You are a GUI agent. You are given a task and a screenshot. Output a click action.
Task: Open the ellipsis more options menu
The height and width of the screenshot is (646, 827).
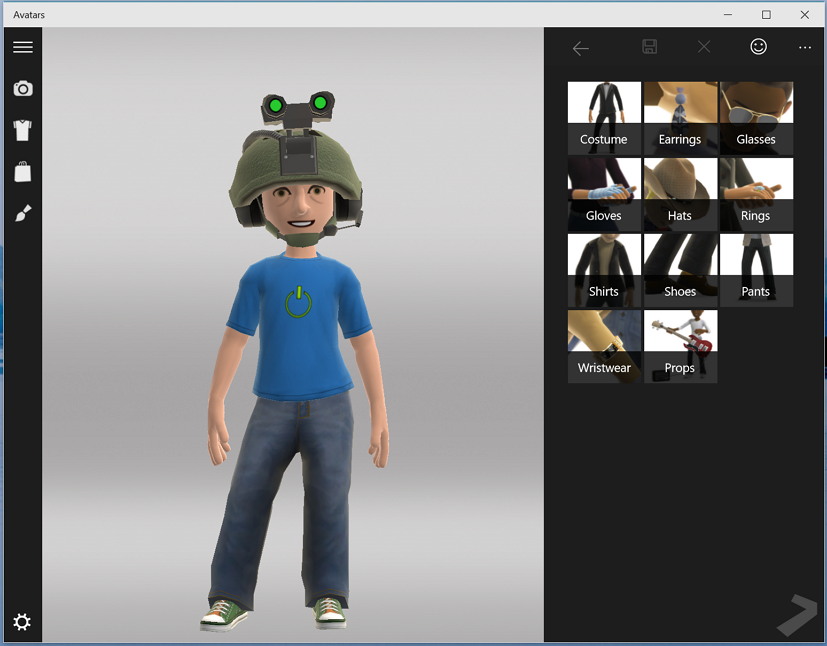click(804, 46)
